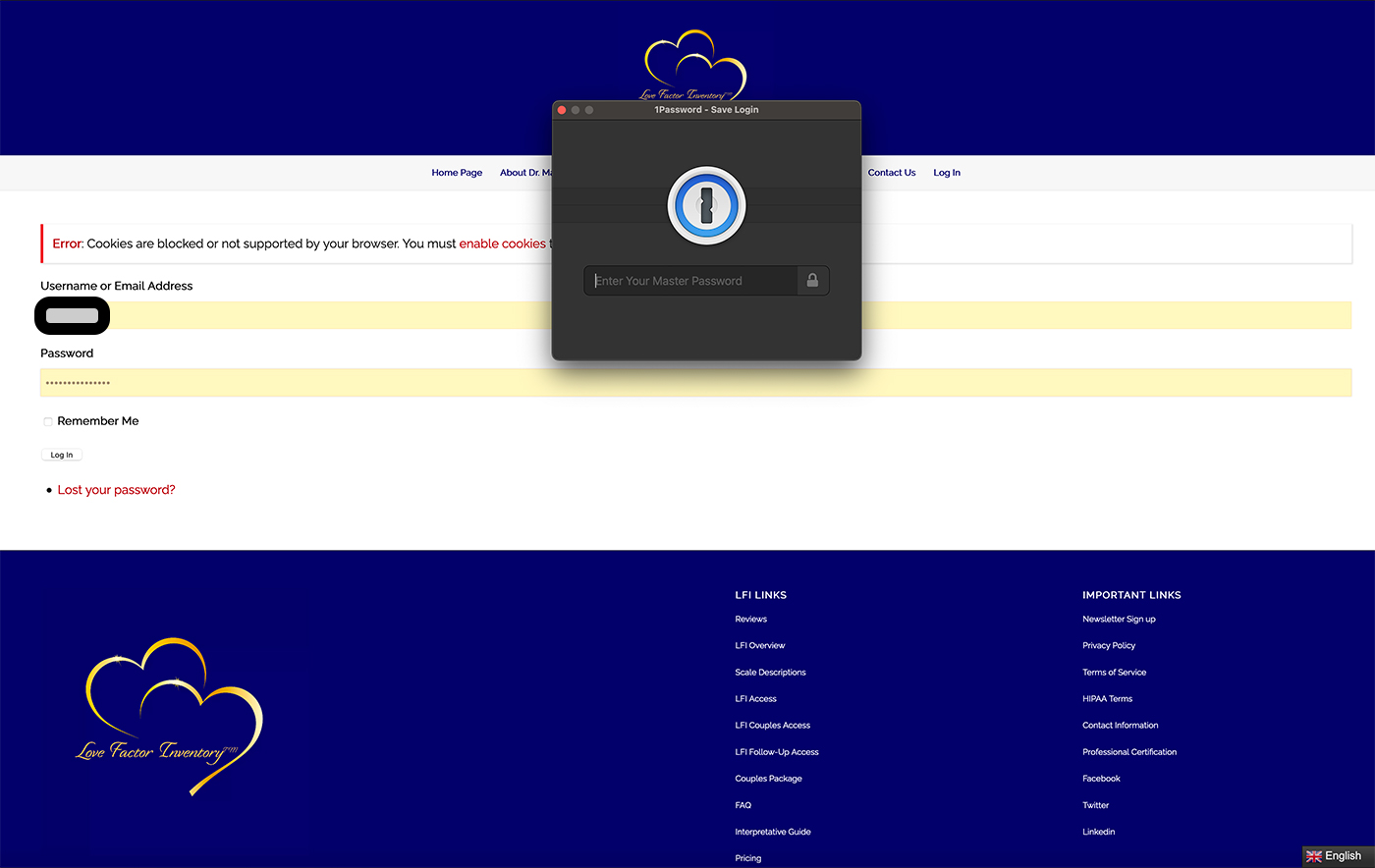The width and height of the screenshot is (1375, 868).
Task: Open the Pricing footer link
Action: [x=748, y=858]
